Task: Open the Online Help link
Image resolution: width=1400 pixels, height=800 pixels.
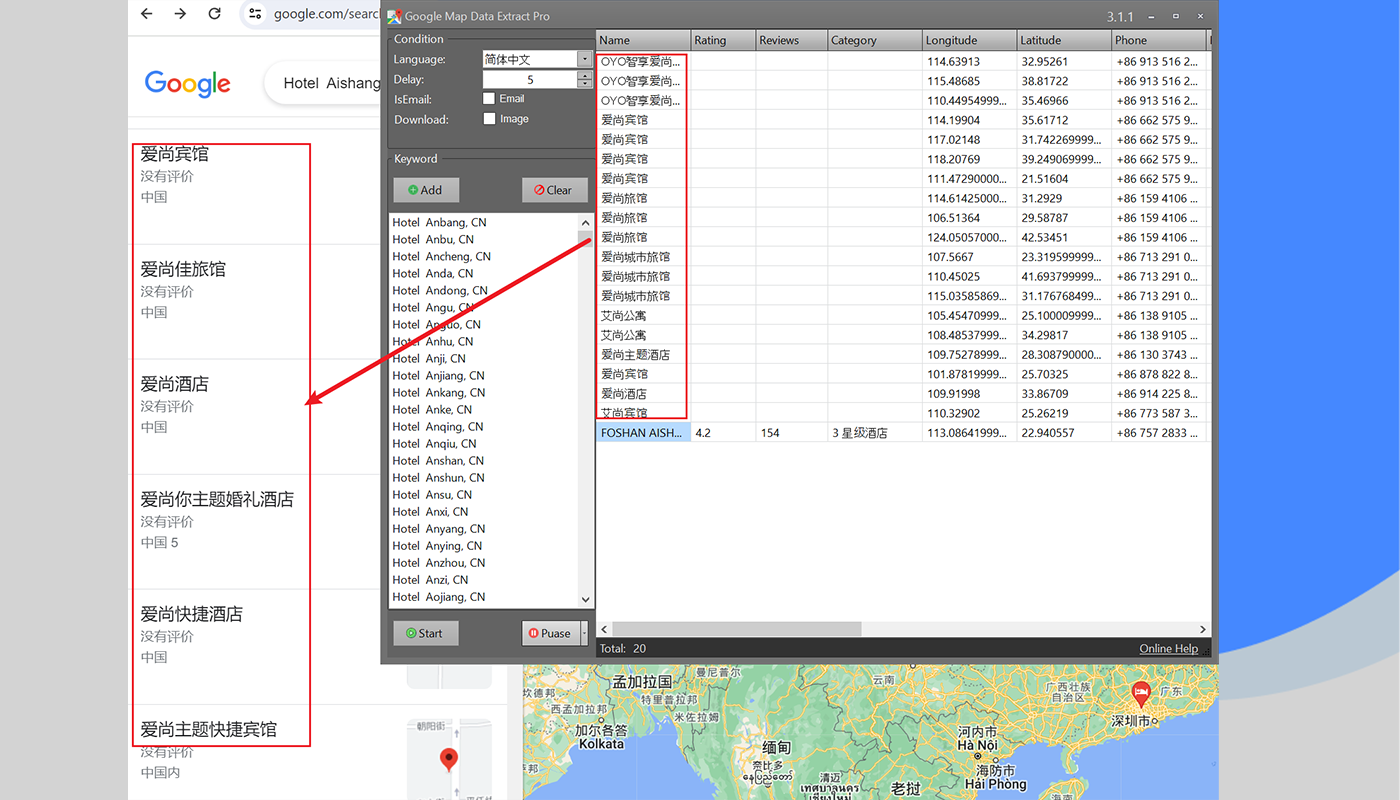Action: tap(1168, 649)
